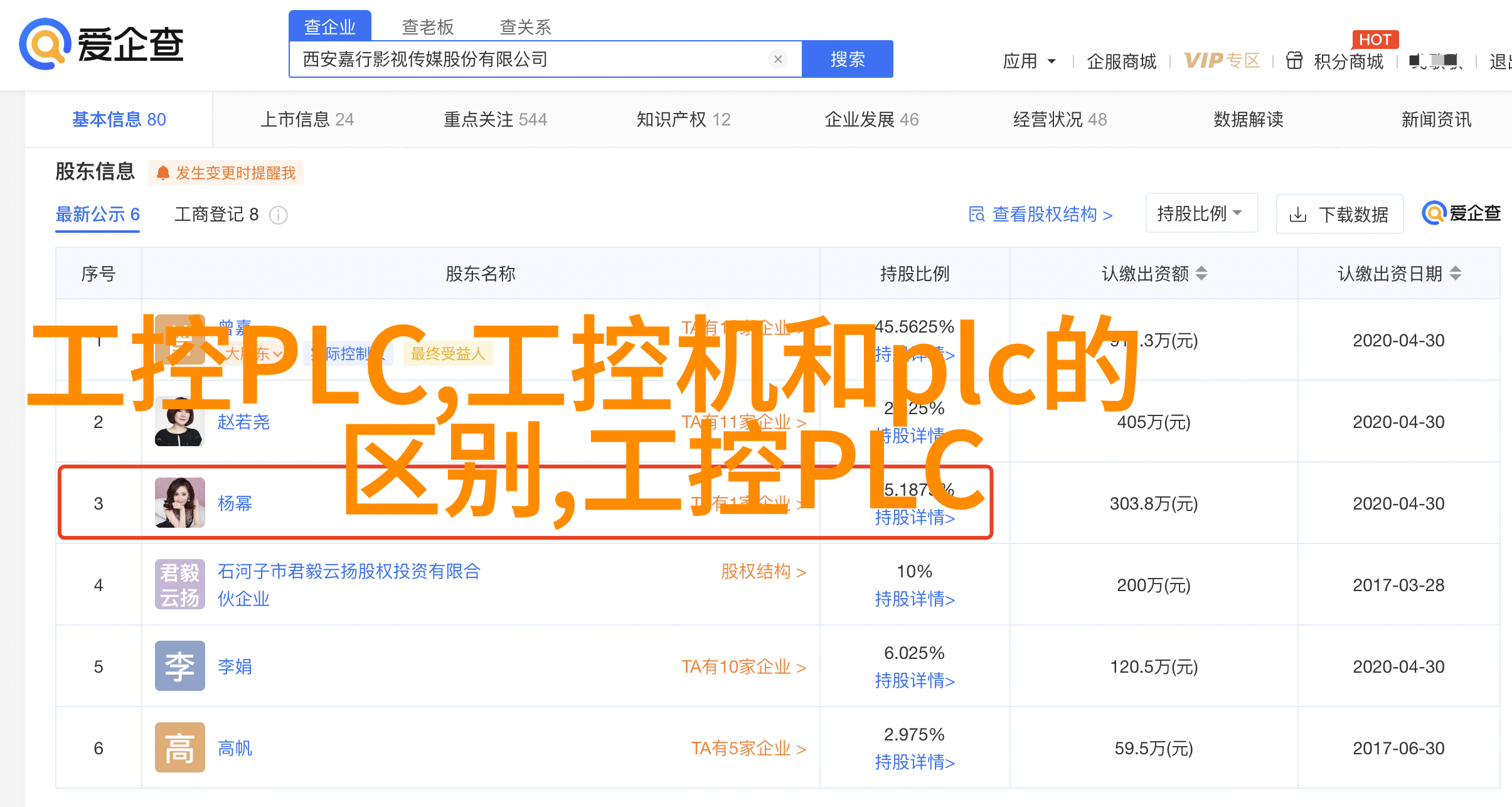
Task: View 持股详情 under 6.025%
Action: click(915, 681)
